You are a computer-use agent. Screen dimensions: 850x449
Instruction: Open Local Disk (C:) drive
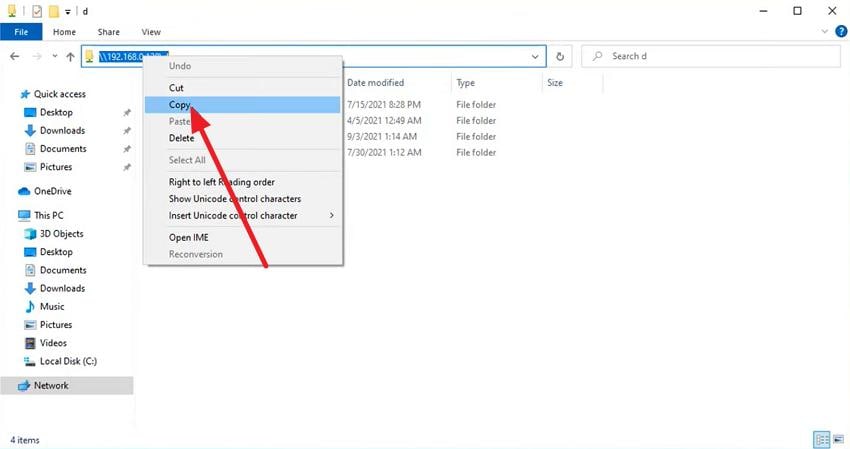click(68, 361)
